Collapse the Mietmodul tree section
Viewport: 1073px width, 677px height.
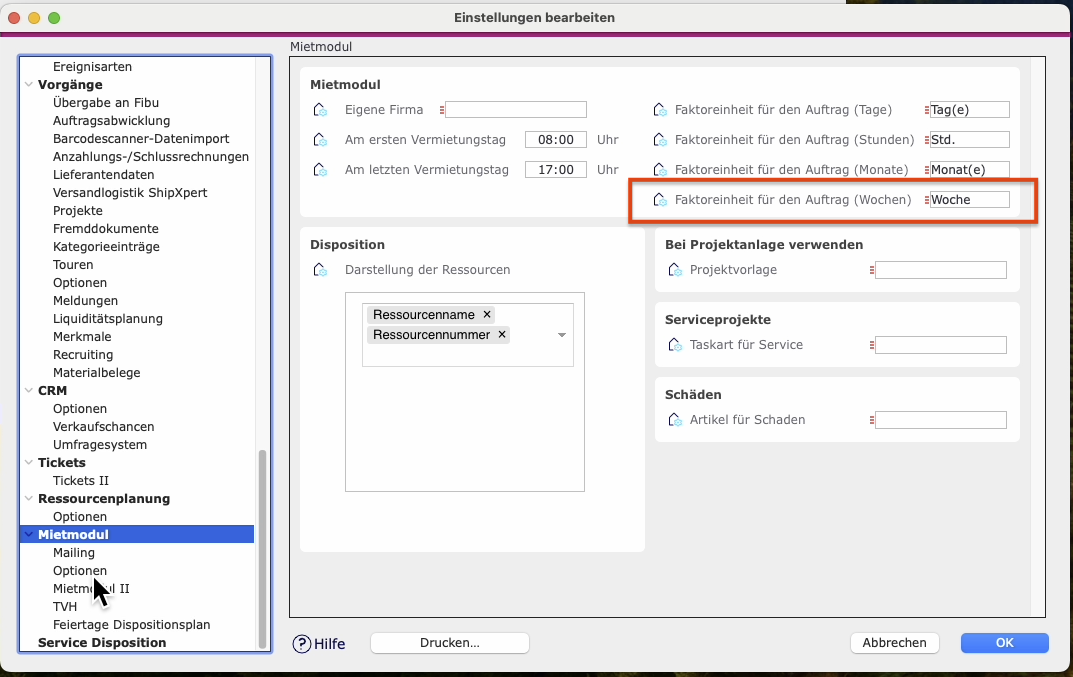(x=29, y=535)
